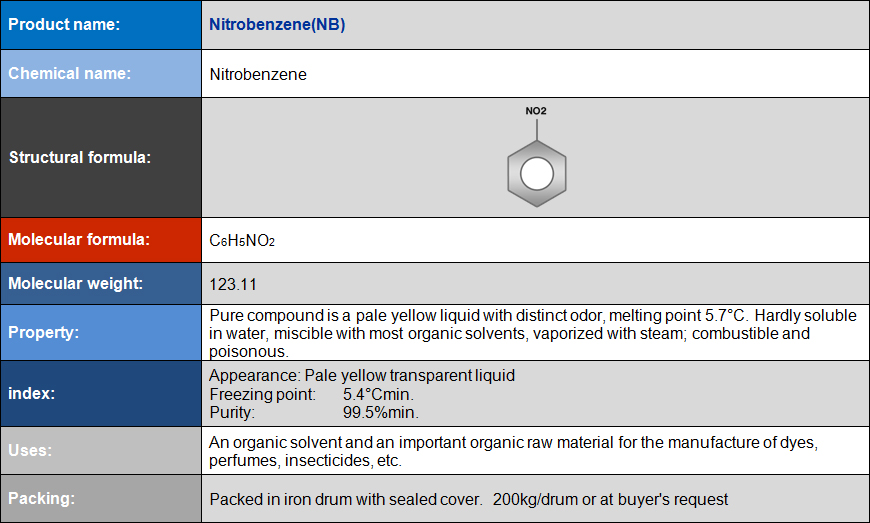Select the Nitrobenzene(NB) product name text
Screen dimensions: 870x523
pos(277,24)
